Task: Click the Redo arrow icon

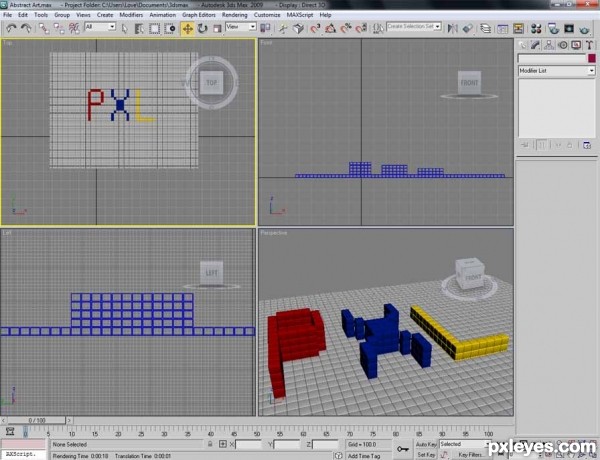Action: tap(26, 28)
